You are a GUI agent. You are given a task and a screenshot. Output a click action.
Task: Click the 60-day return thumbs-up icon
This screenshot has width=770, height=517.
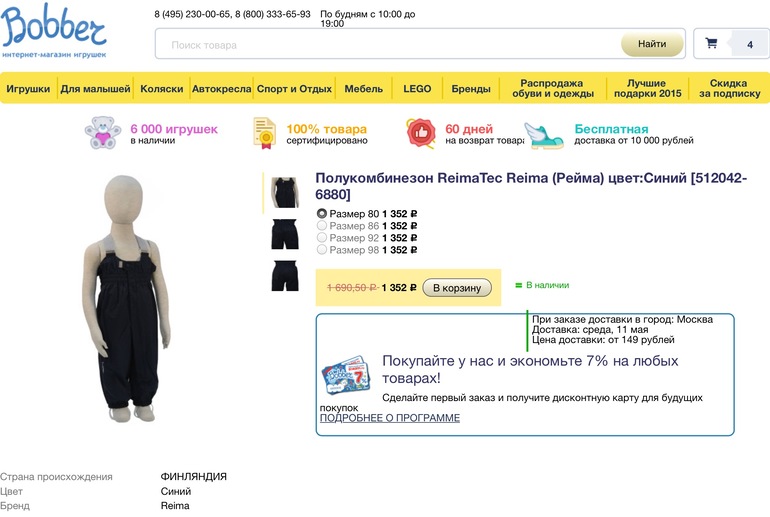coord(420,134)
